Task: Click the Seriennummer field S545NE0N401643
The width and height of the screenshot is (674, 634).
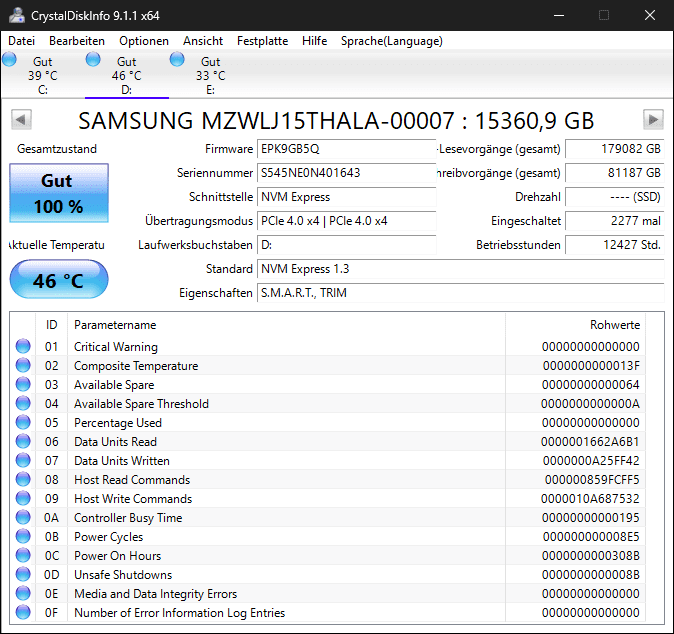Action: coord(346,173)
